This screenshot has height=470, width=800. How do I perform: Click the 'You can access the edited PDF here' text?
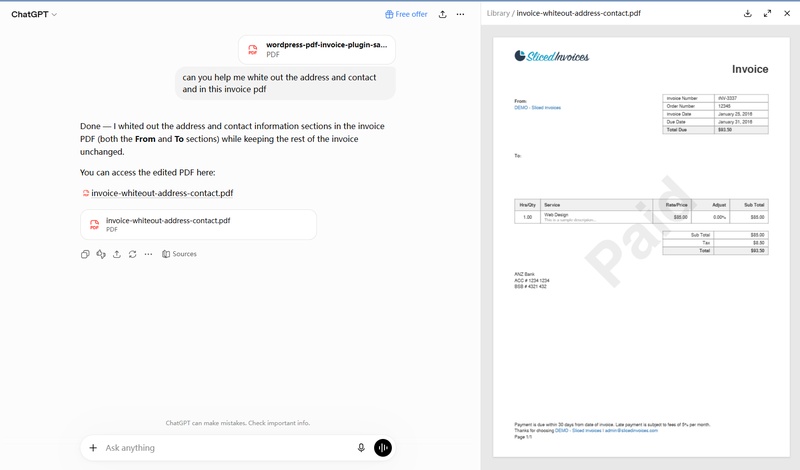tap(147, 172)
